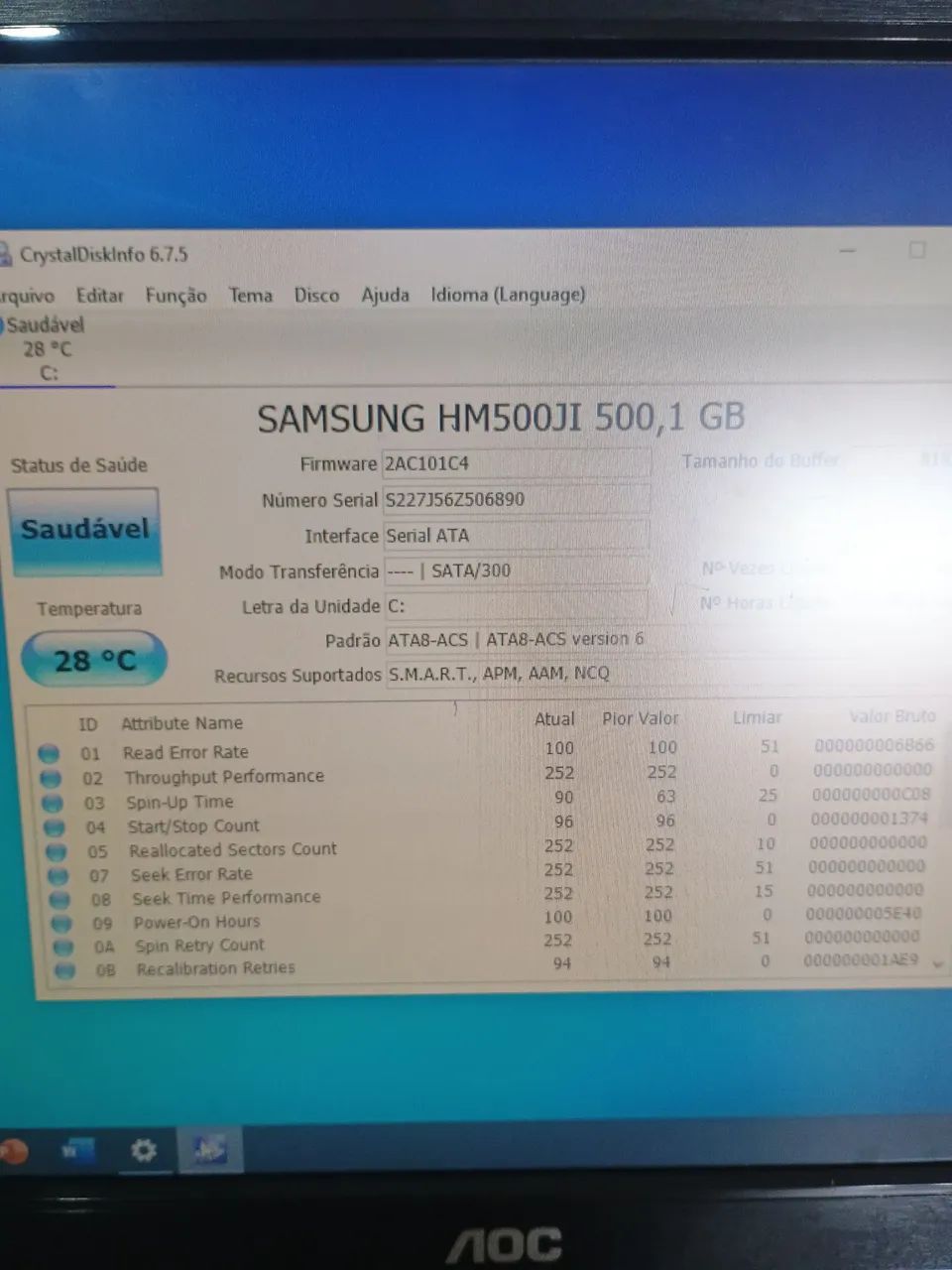Click the 28 °C temperature button
The image size is (952, 1270).
[x=94, y=660]
